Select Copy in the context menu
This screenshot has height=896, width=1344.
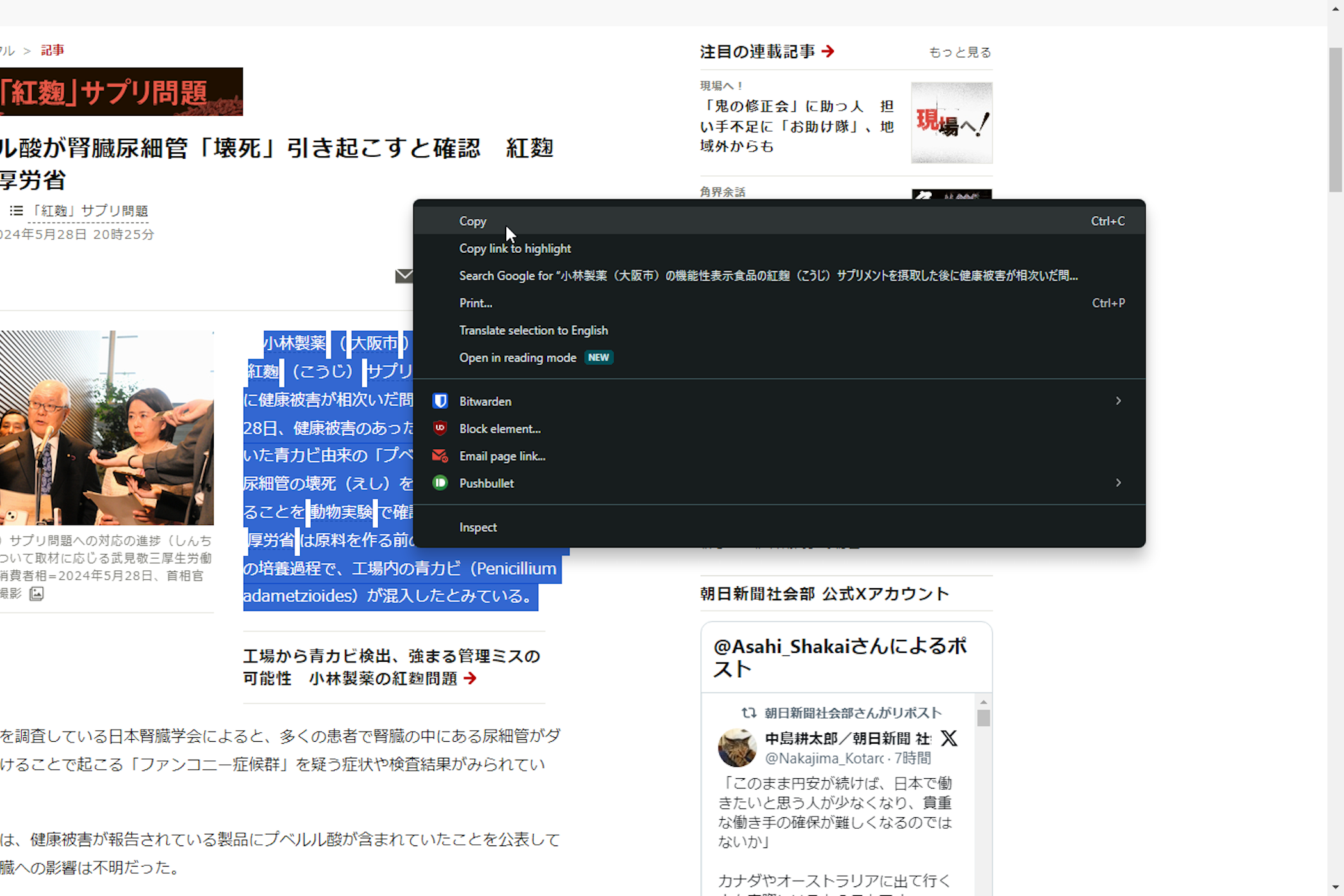click(779, 221)
